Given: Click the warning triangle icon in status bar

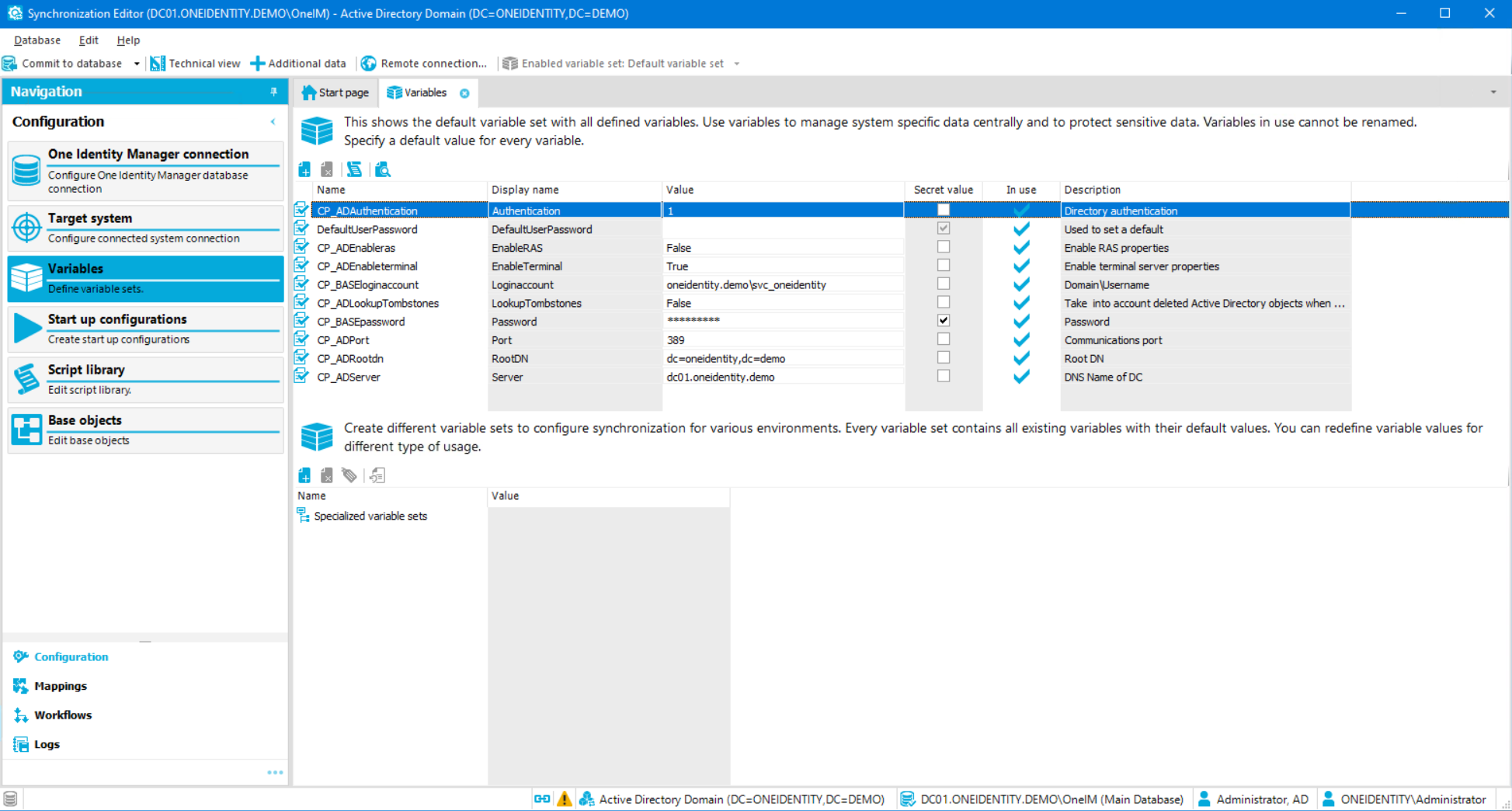Looking at the screenshot, I should point(565,799).
